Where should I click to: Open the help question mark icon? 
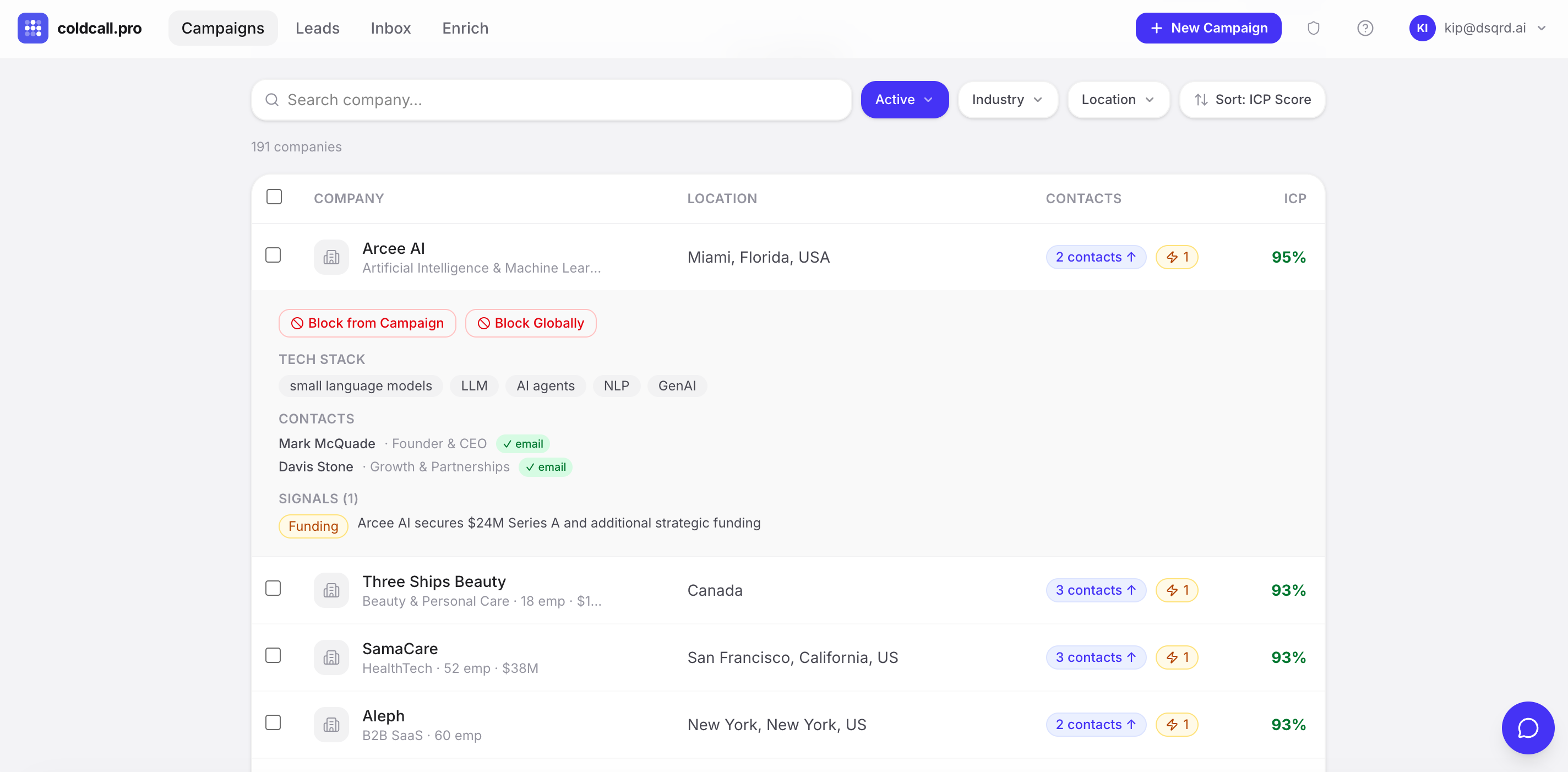click(x=1365, y=28)
